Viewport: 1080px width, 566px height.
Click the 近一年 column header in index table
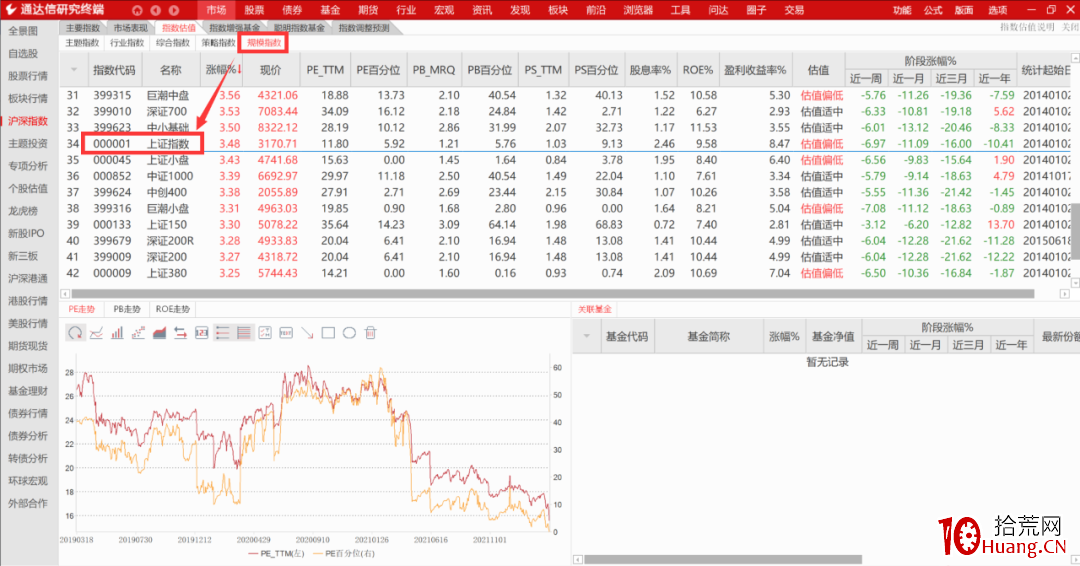(x=994, y=78)
